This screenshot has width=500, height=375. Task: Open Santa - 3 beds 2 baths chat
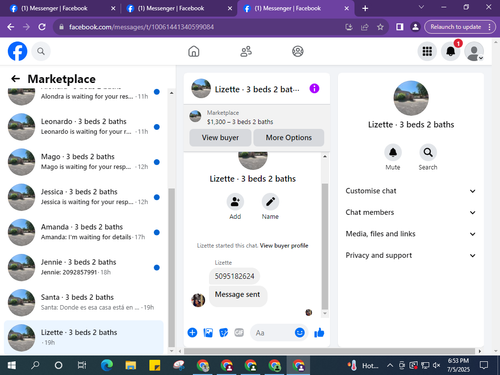point(83,303)
